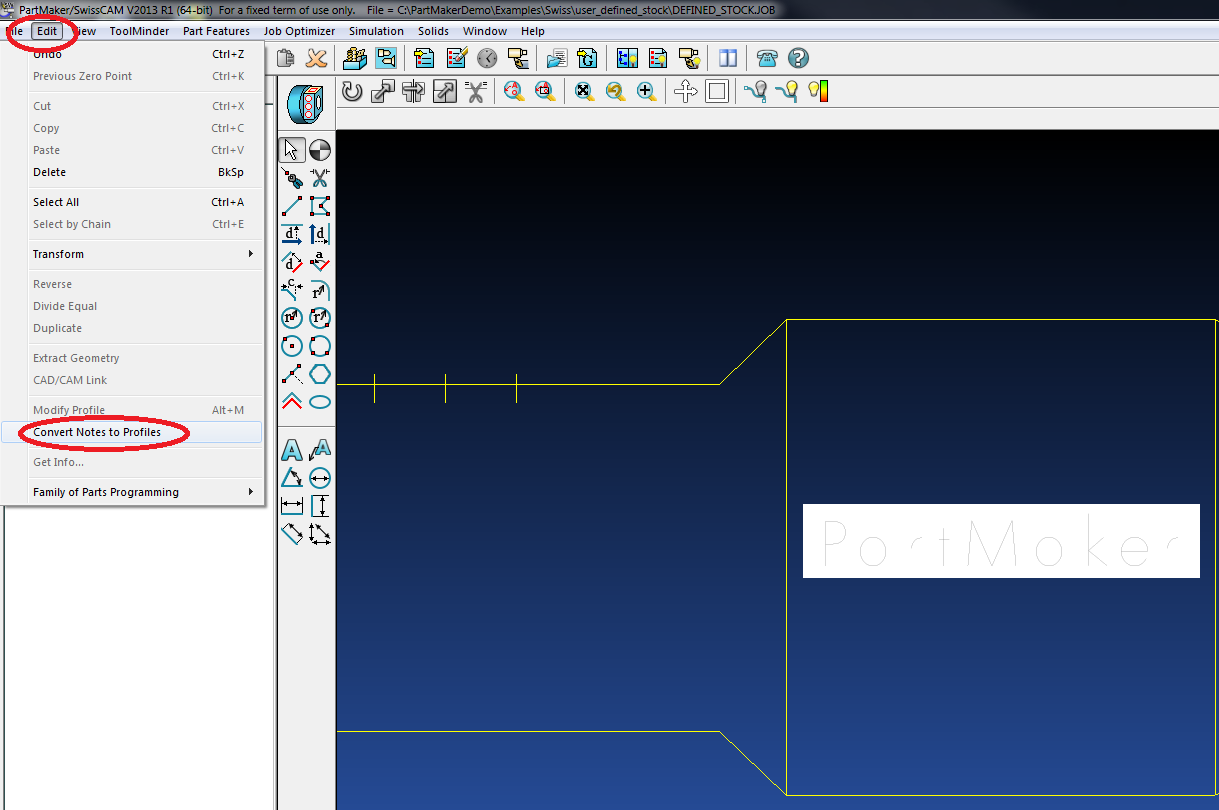Screen dimensions: 1219x810
Task: Select the zero point origin tool
Action: tap(320, 150)
